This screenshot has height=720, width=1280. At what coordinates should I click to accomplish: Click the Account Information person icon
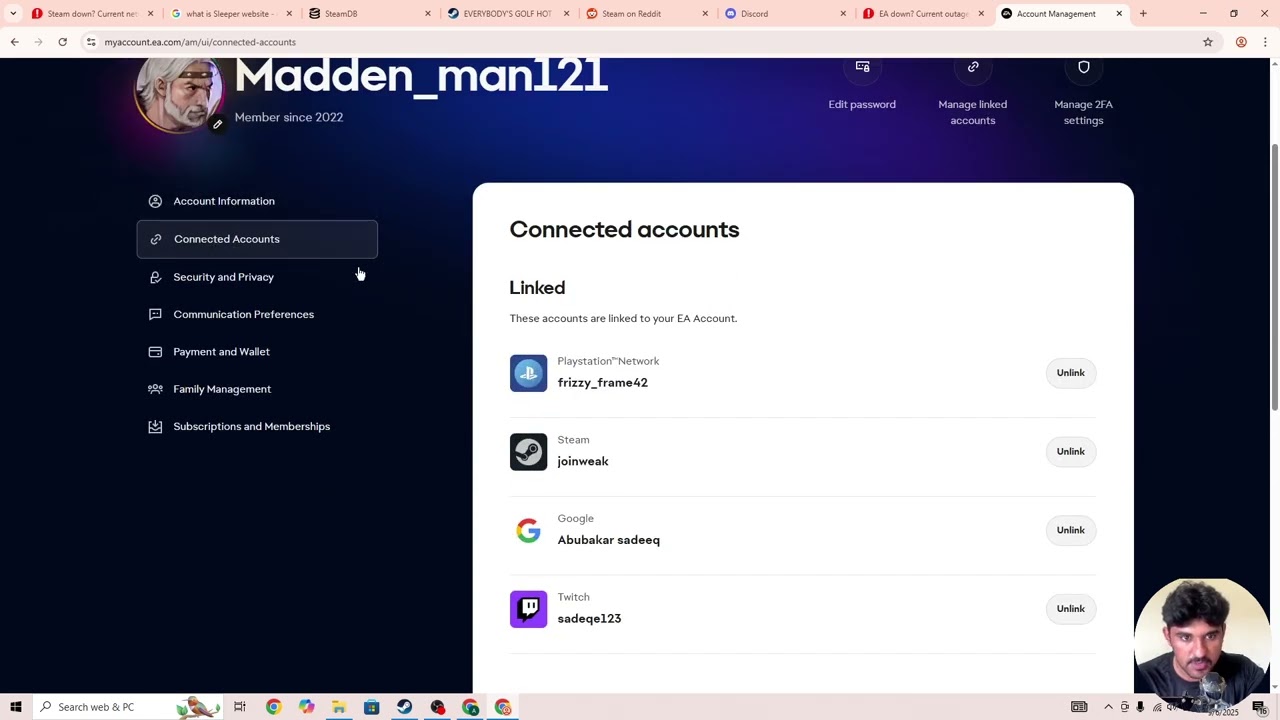coord(155,201)
